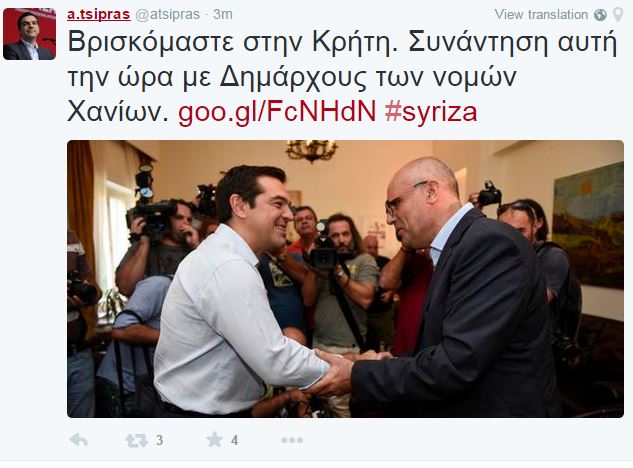The height and width of the screenshot is (468, 633).
Task: Click the reply arrow icon
Action: (79, 440)
